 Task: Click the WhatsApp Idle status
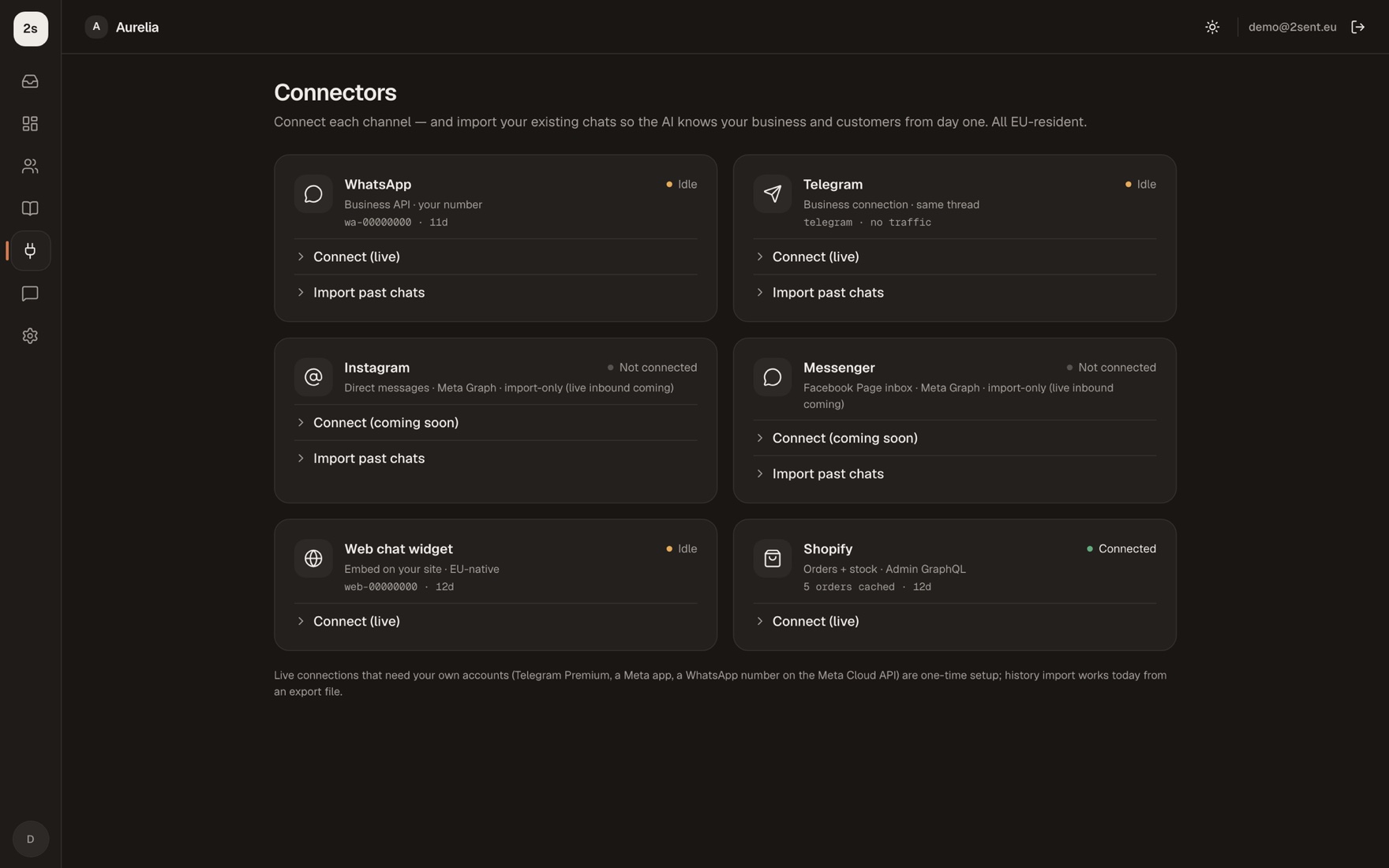coord(682,185)
